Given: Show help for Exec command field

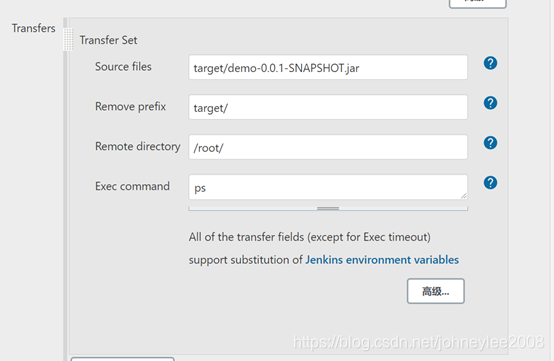Looking at the screenshot, I should tap(490, 183).
